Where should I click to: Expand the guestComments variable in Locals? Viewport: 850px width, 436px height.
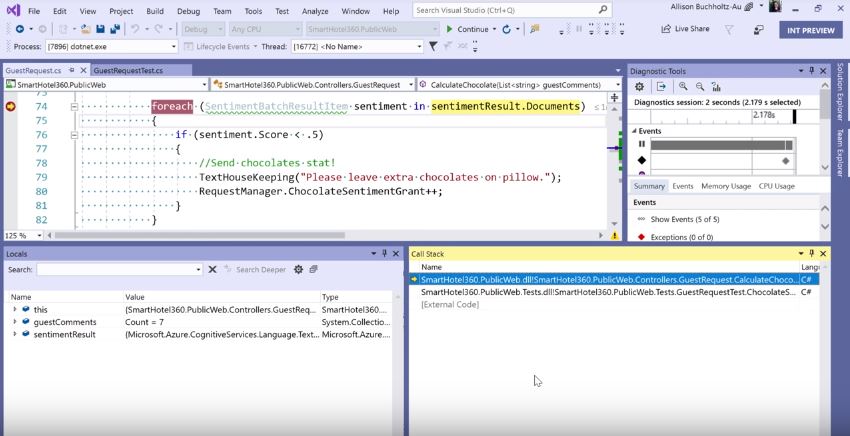15,322
